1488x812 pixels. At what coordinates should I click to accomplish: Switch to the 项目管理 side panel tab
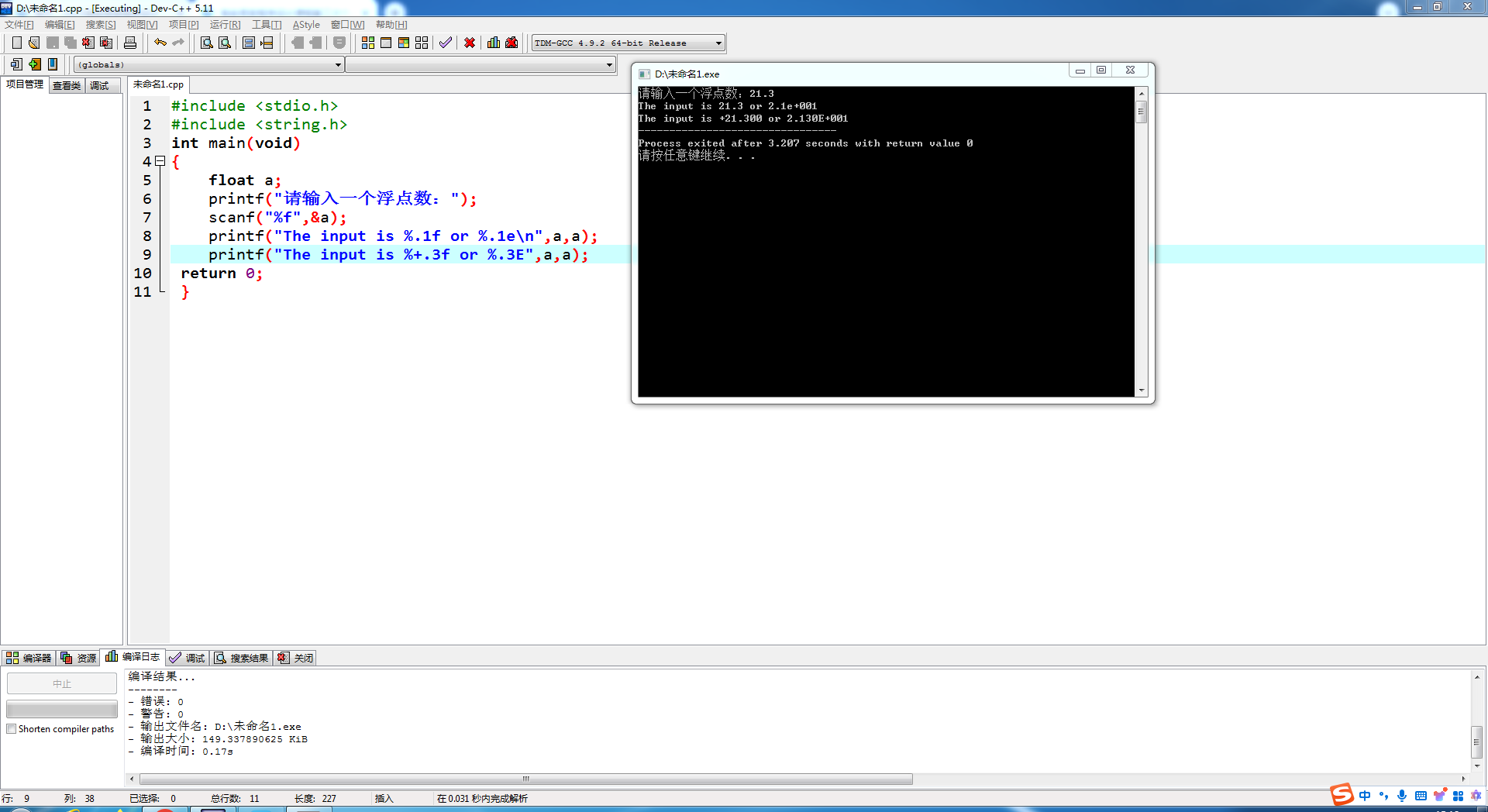coord(25,84)
